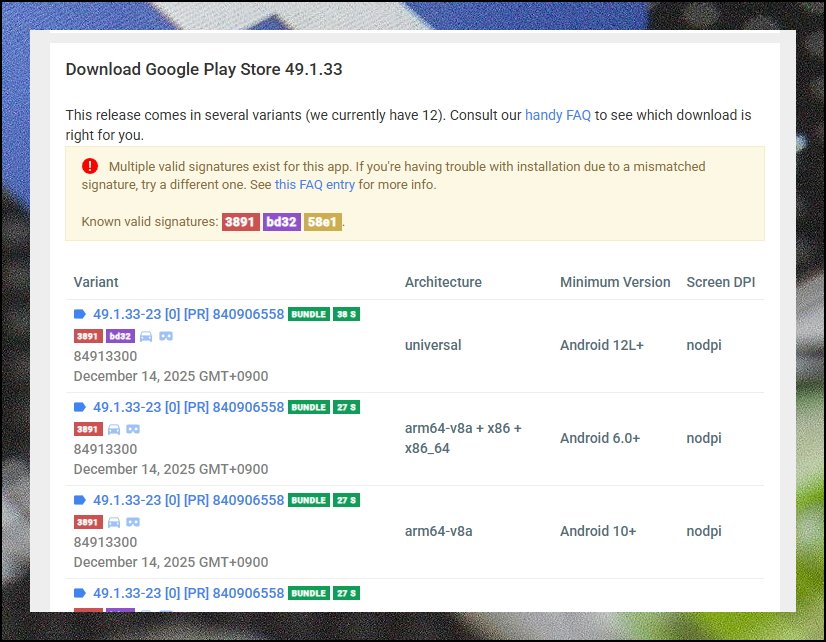Click the 27 S badge in the Android 10+ row

(346, 500)
